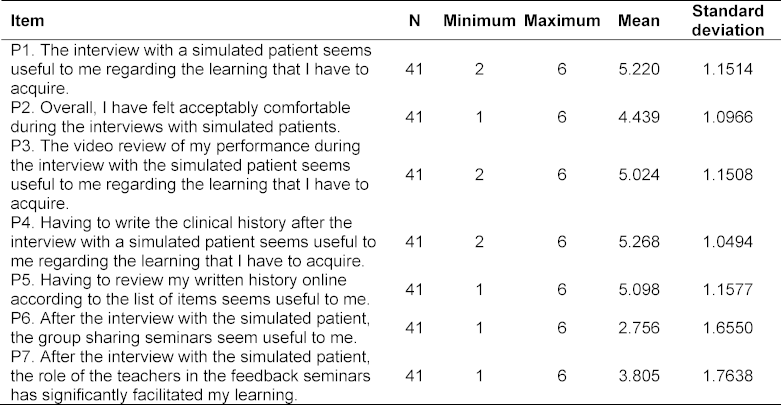Select the P3 video review item text
The height and width of the screenshot is (405, 781).
click(x=190, y=175)
